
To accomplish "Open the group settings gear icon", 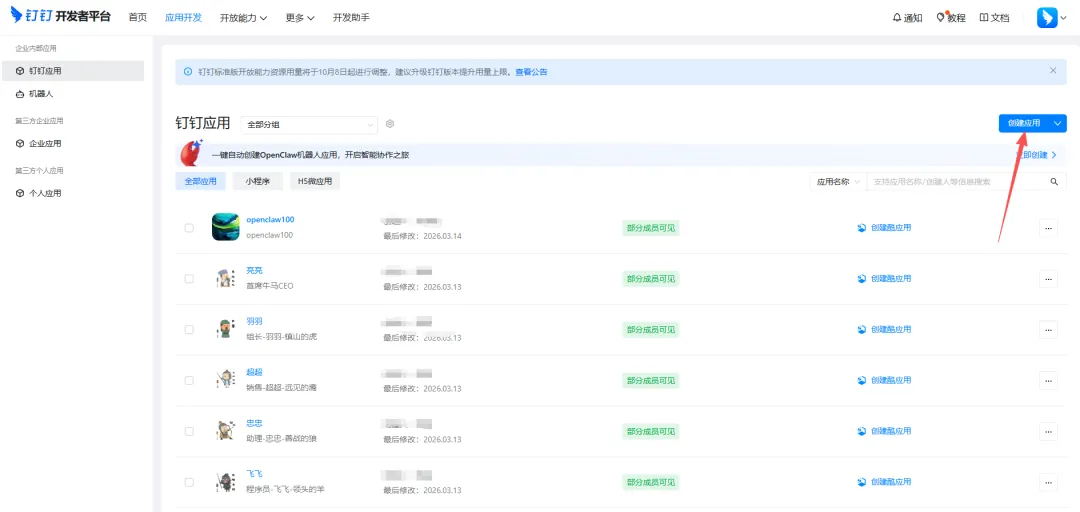I will (x=390, y=124).
